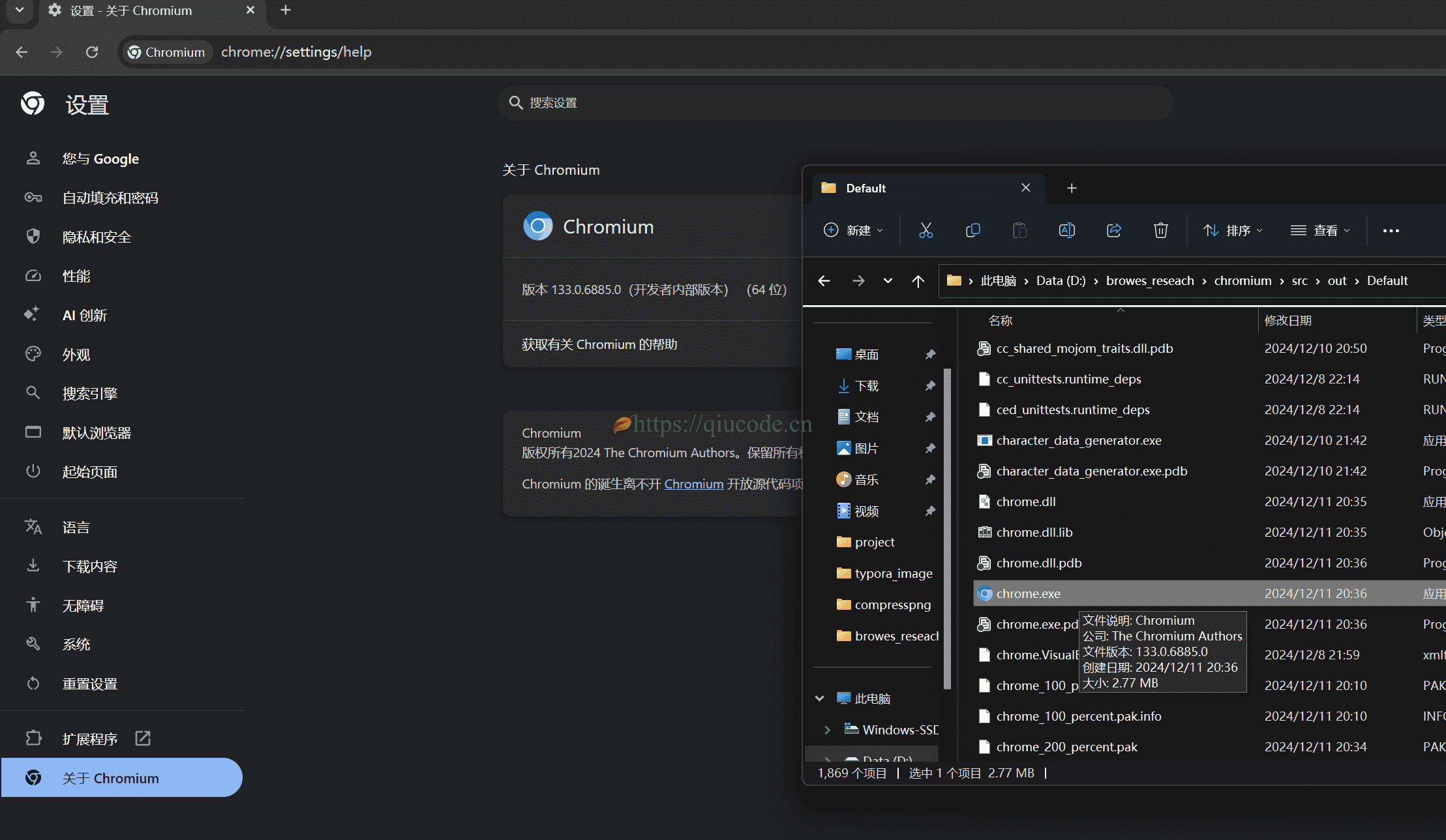Screen dimensions: 1446x840
Task: Open the Explorer see-more ellipsis menu
Action: pos(1391,230)
